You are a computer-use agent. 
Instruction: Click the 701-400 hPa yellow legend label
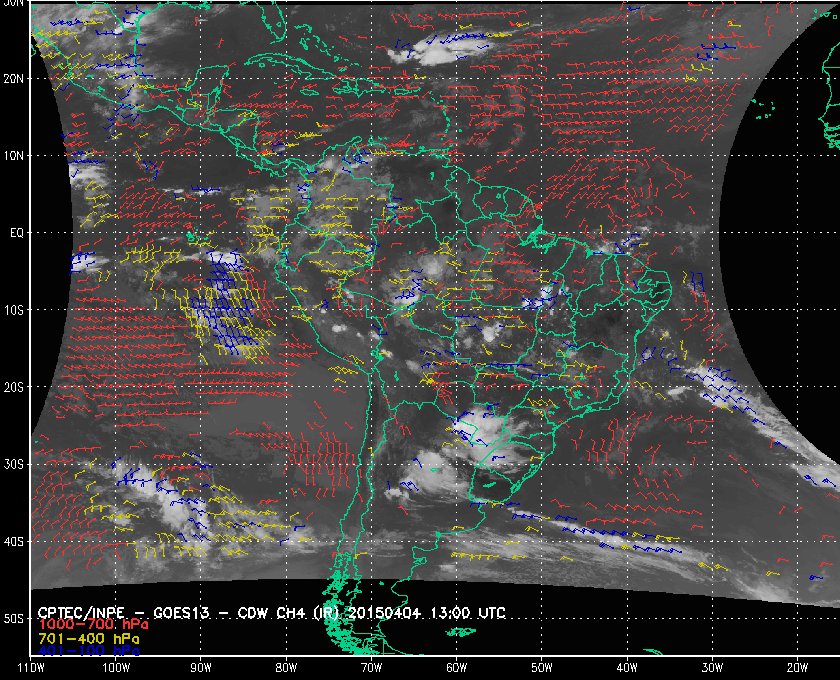[x=89, y=639]
